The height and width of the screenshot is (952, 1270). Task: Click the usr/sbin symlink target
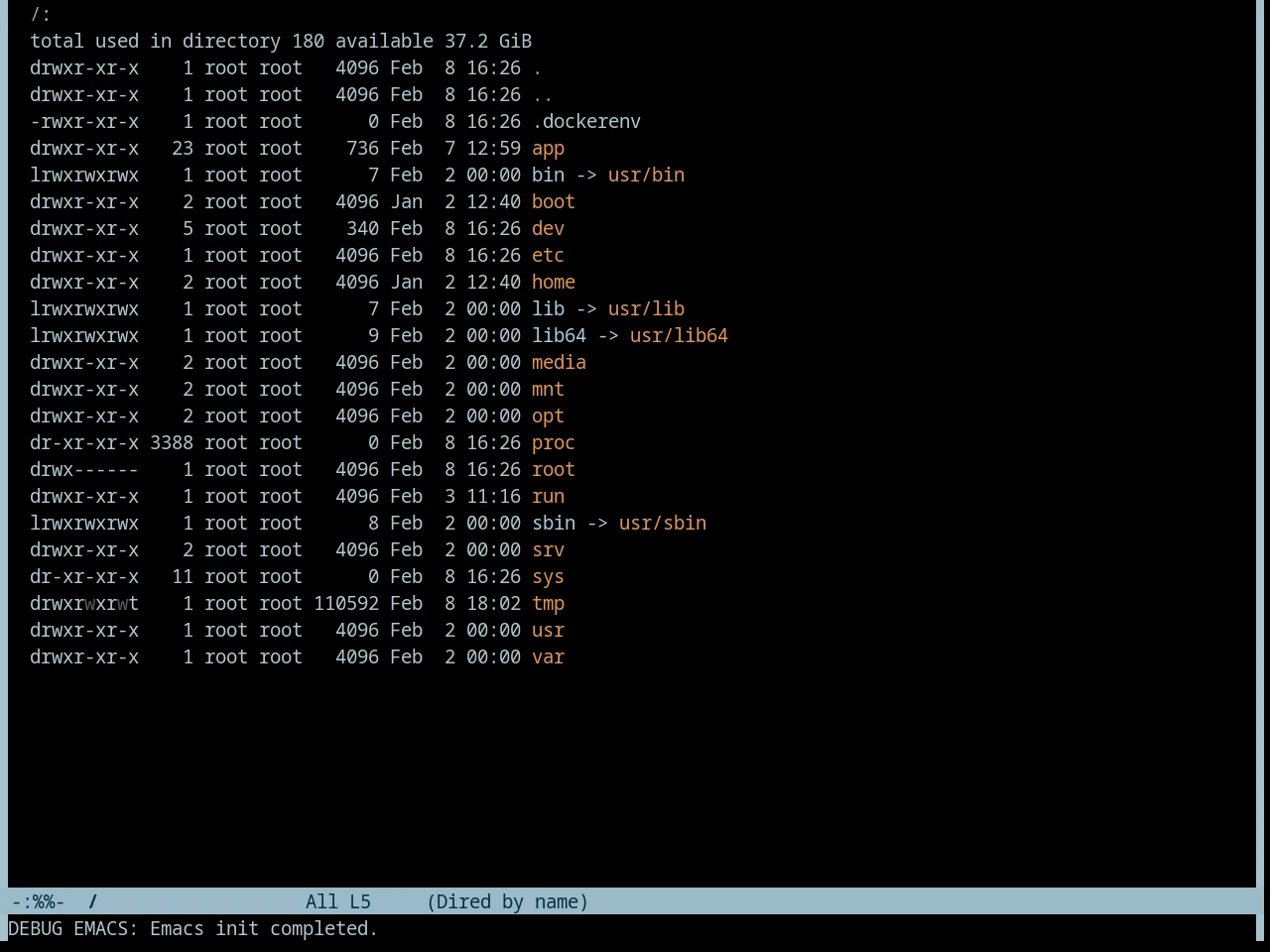tap(663, 524)
